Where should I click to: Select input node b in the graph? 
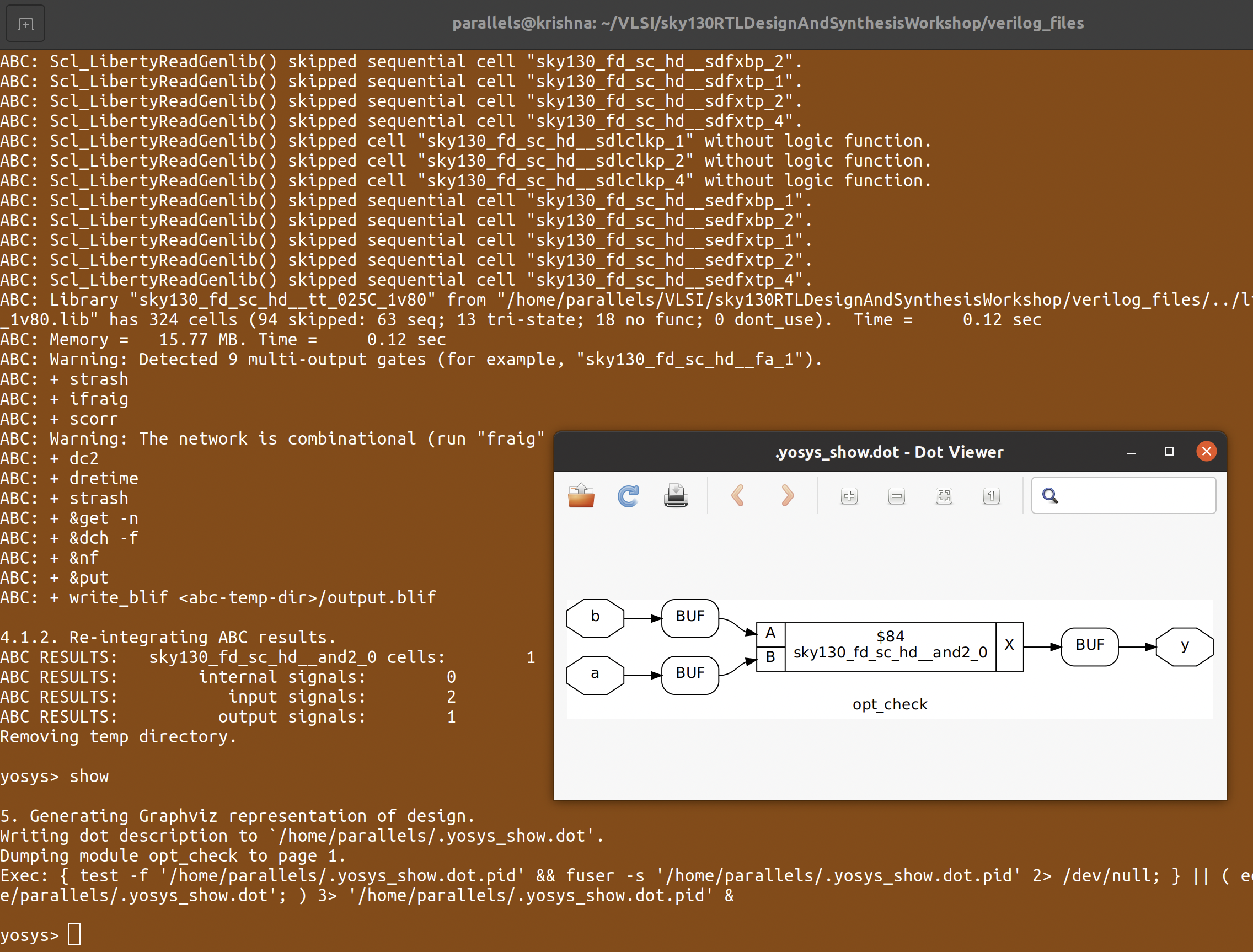click(x=595, y=618)
